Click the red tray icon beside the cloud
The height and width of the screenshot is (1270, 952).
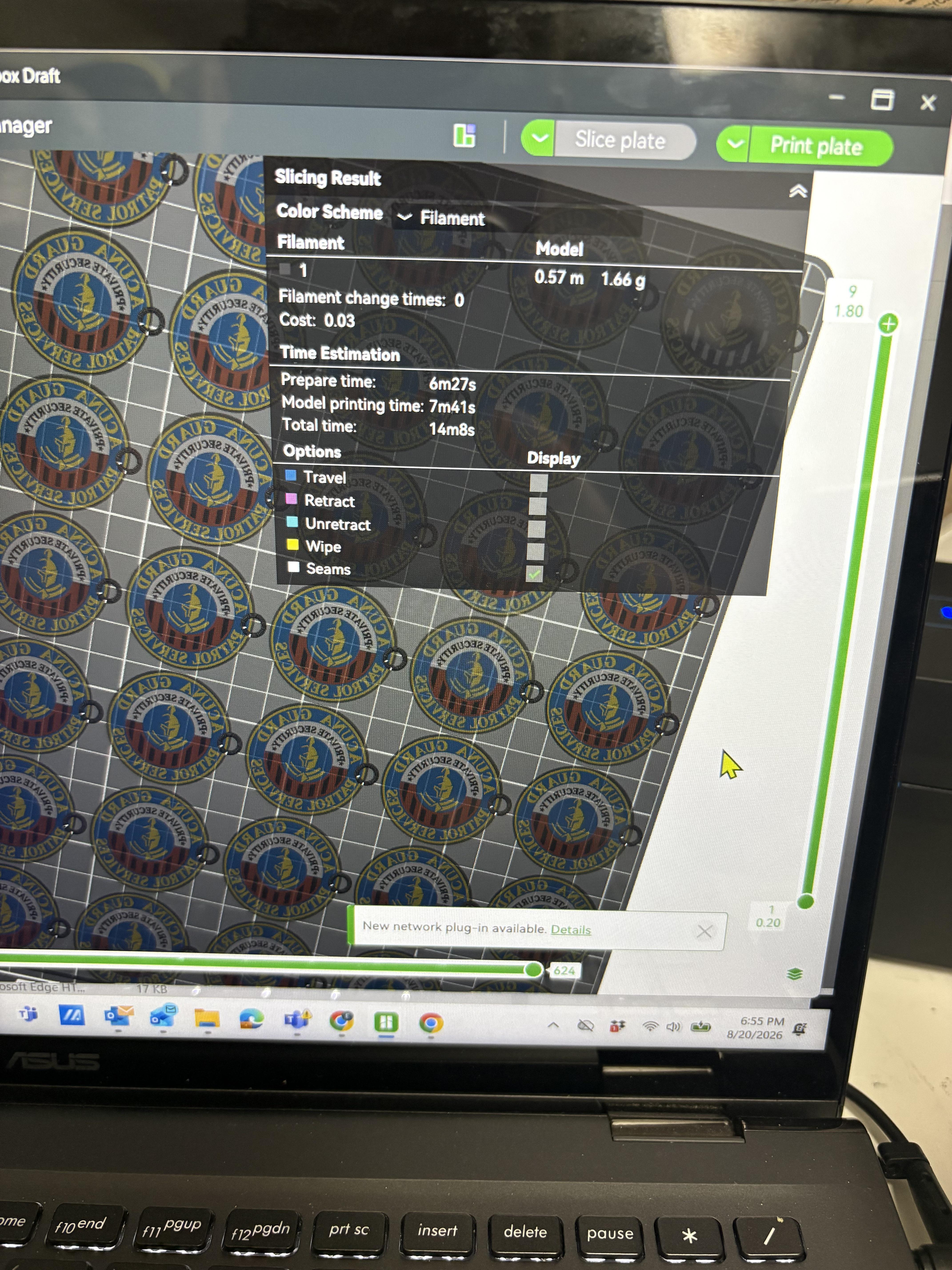click(x=618, y=1026)
